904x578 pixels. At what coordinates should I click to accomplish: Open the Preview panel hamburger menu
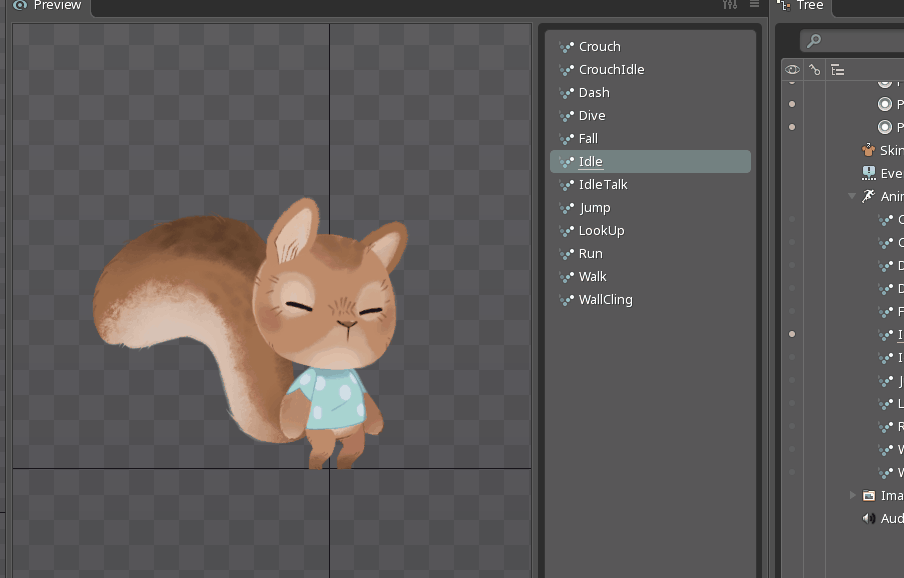point(754,6)
